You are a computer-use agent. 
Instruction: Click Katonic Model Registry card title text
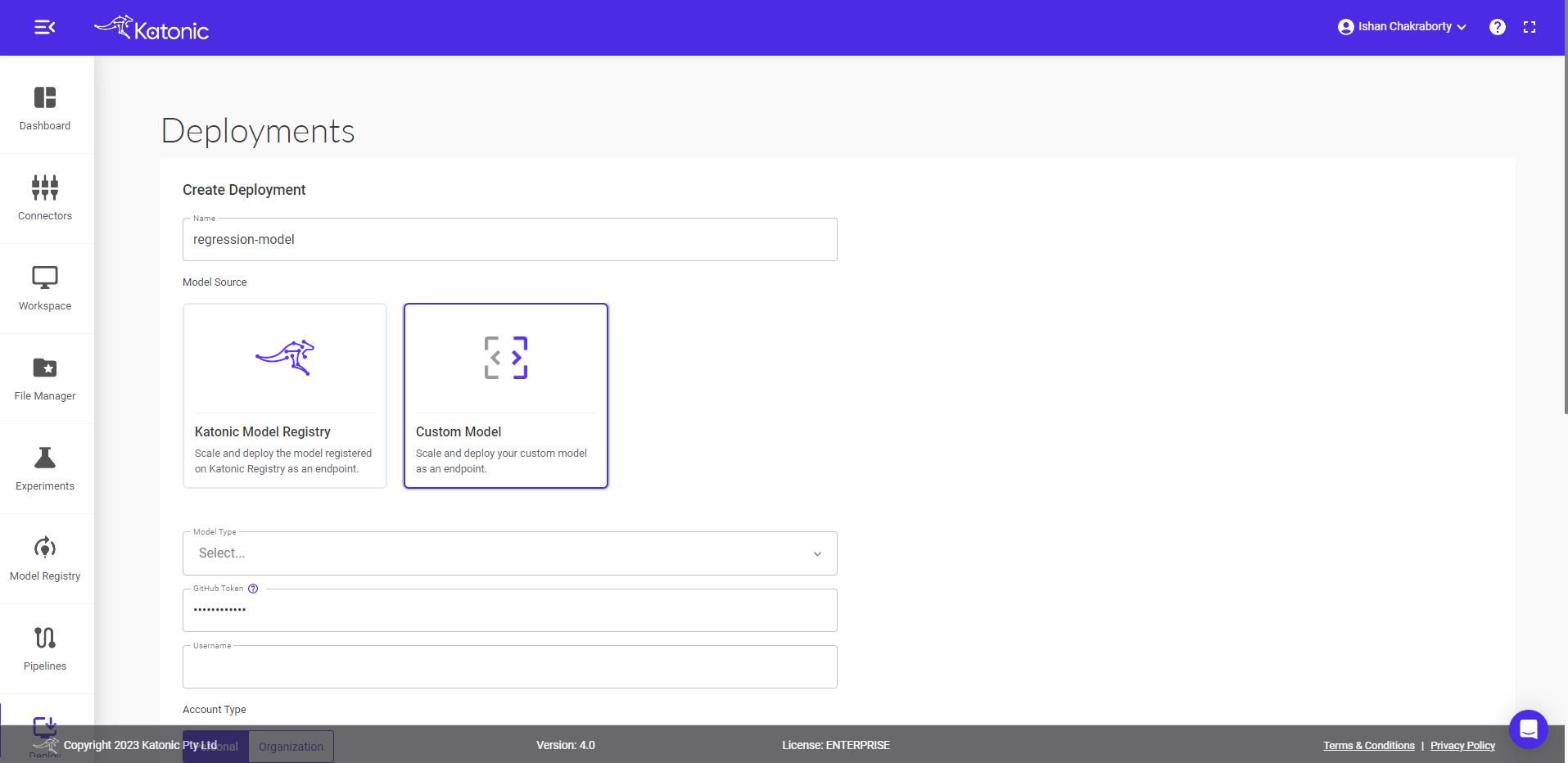[x=263, y=432]
